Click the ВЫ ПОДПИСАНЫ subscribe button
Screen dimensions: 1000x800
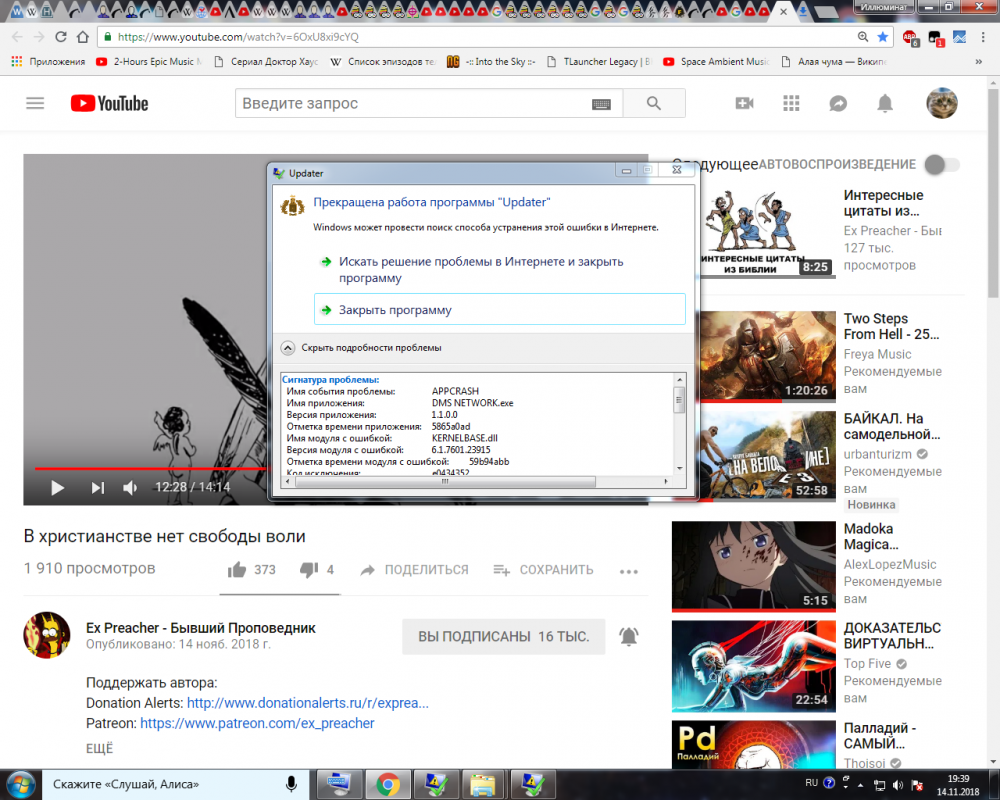pos(503,637)
